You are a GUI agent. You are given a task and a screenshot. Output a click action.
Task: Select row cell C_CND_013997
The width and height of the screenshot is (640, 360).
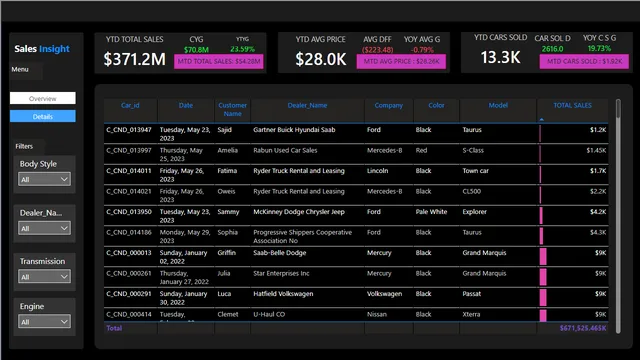coord(129,150)
